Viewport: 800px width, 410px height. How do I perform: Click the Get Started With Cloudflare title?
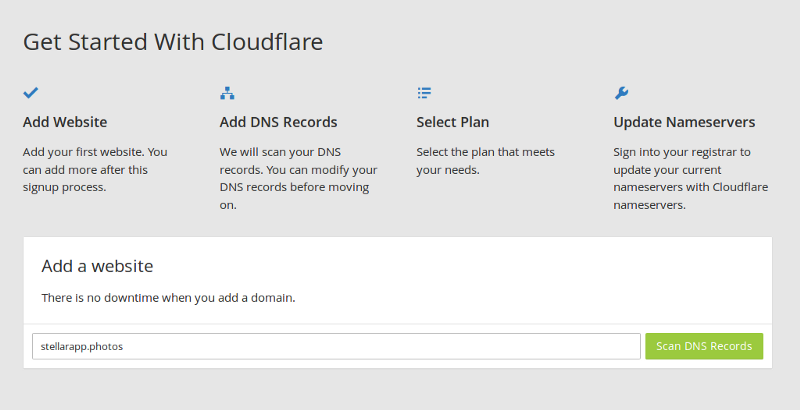pos(173,42)
